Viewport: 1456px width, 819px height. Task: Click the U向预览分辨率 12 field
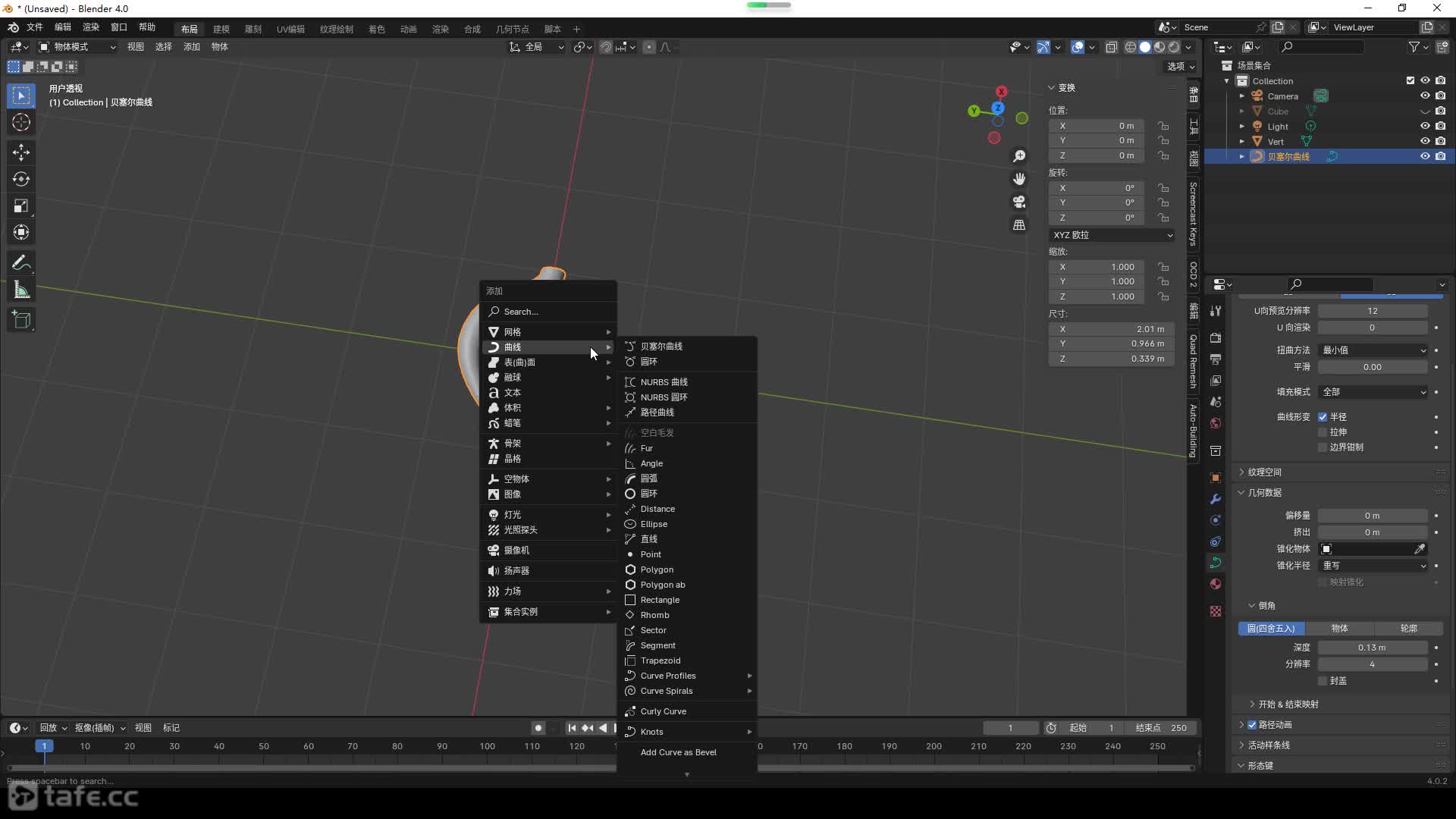[x=1373, y=311]
